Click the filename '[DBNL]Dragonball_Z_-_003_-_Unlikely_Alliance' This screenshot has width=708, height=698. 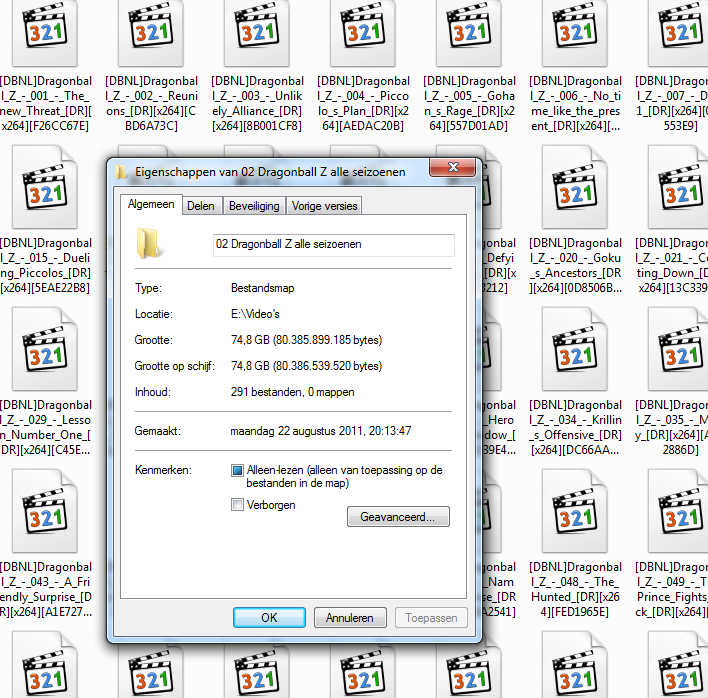click(257, 103)
